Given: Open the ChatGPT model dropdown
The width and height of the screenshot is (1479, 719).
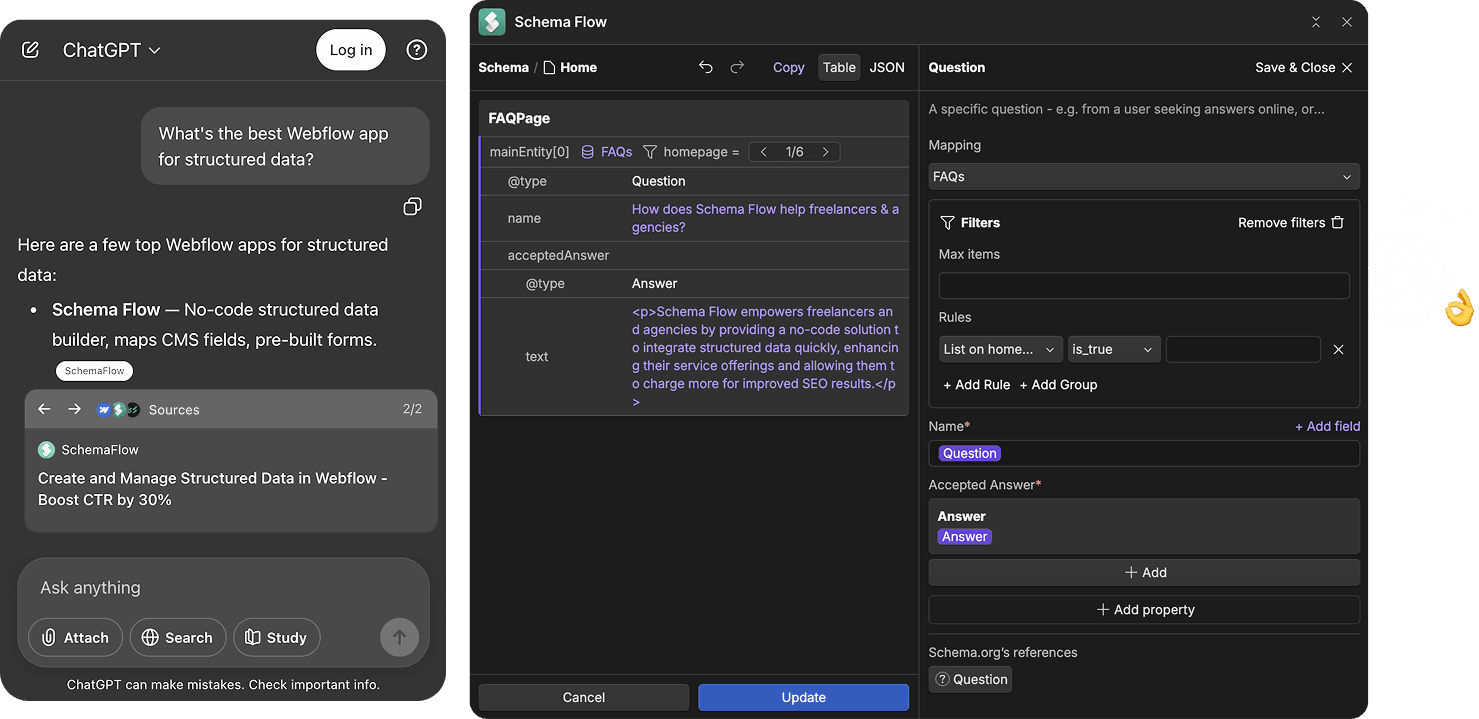Looking at the screenshot, I should (x=112, y=50).
